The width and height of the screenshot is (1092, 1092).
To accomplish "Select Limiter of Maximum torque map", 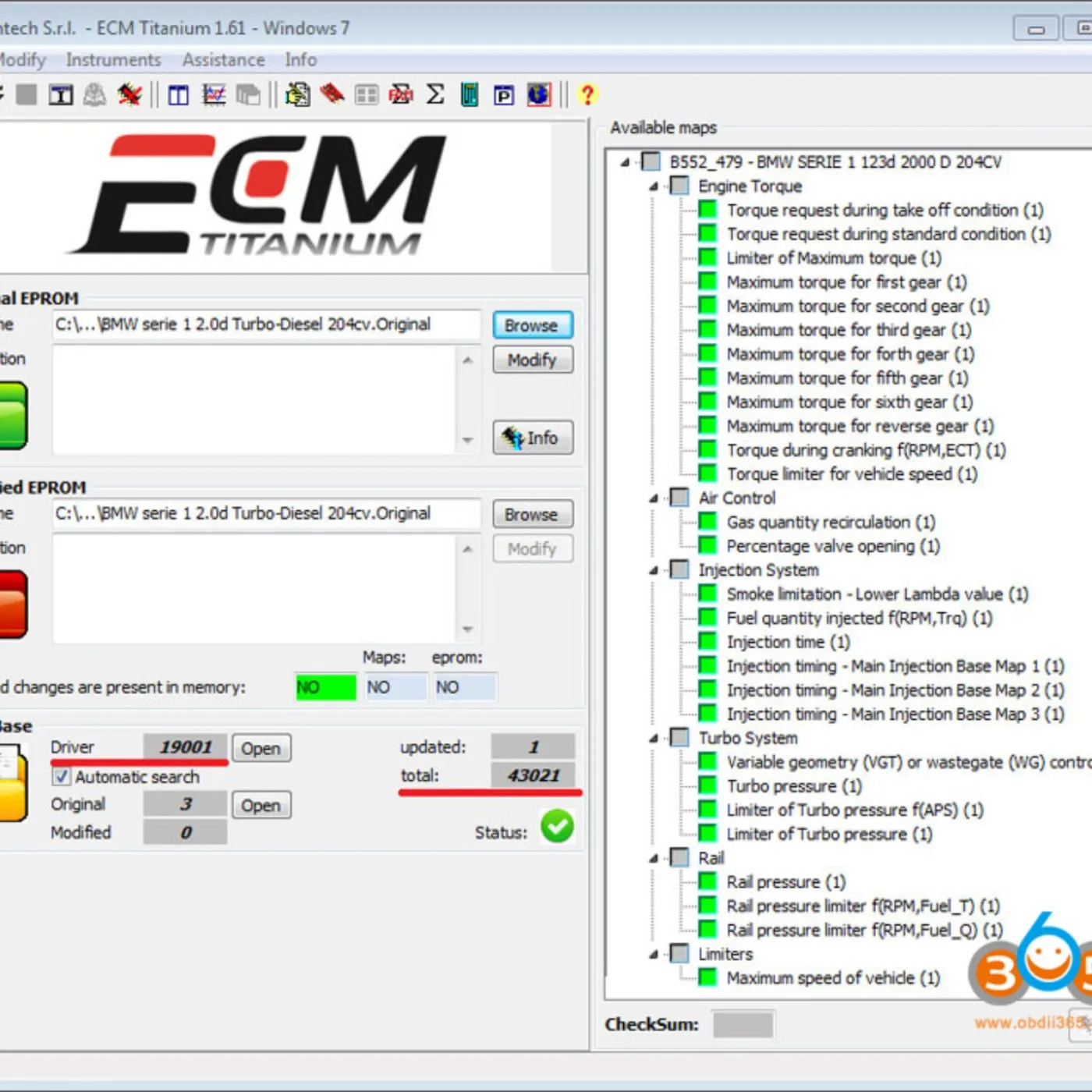I will [x=834, y=258].
